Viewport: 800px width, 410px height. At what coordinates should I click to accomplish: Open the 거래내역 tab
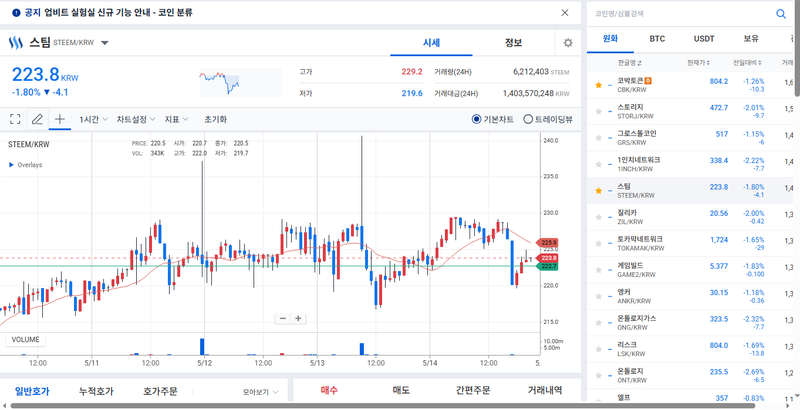point(545,390)
